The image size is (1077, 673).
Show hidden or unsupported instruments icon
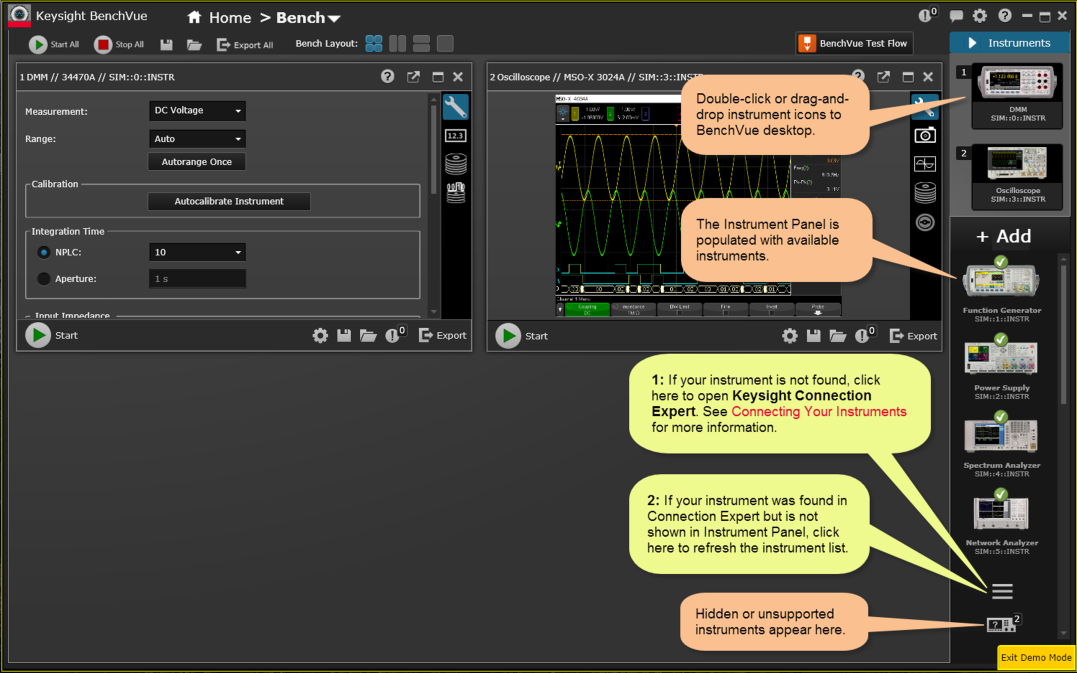click(x=1000, y=624)
